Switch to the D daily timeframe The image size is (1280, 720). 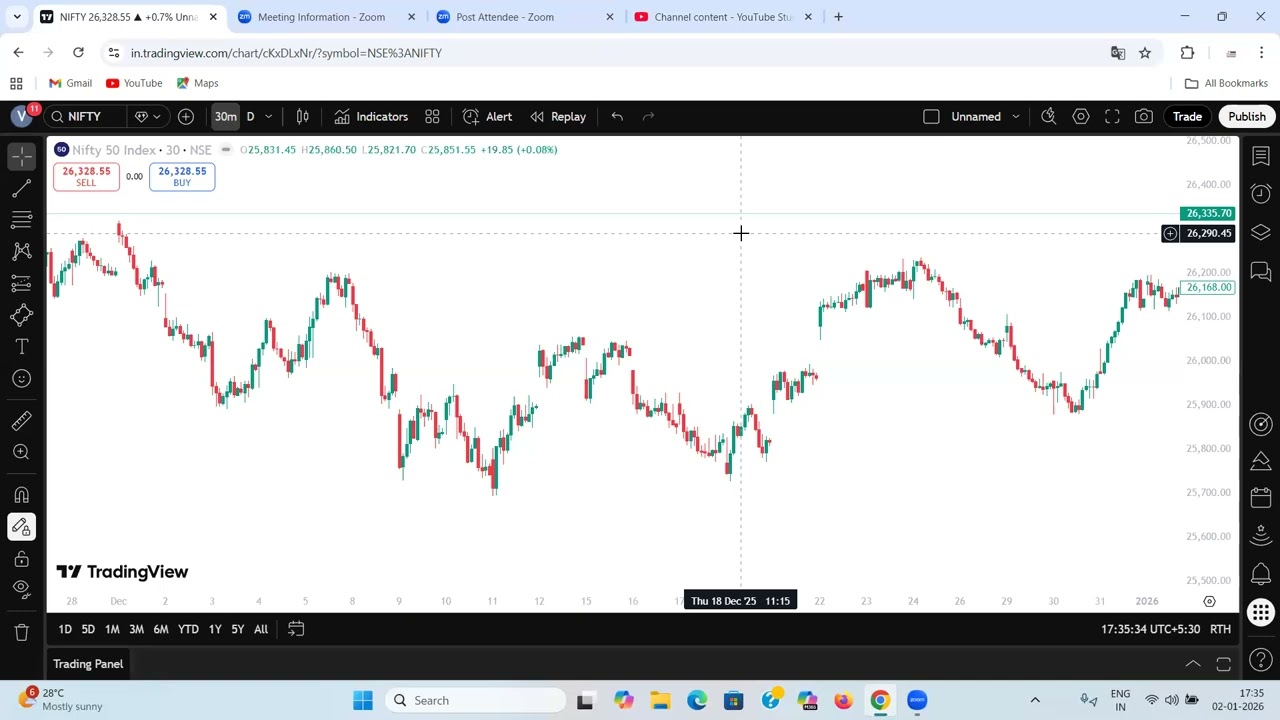coord(250,117)
